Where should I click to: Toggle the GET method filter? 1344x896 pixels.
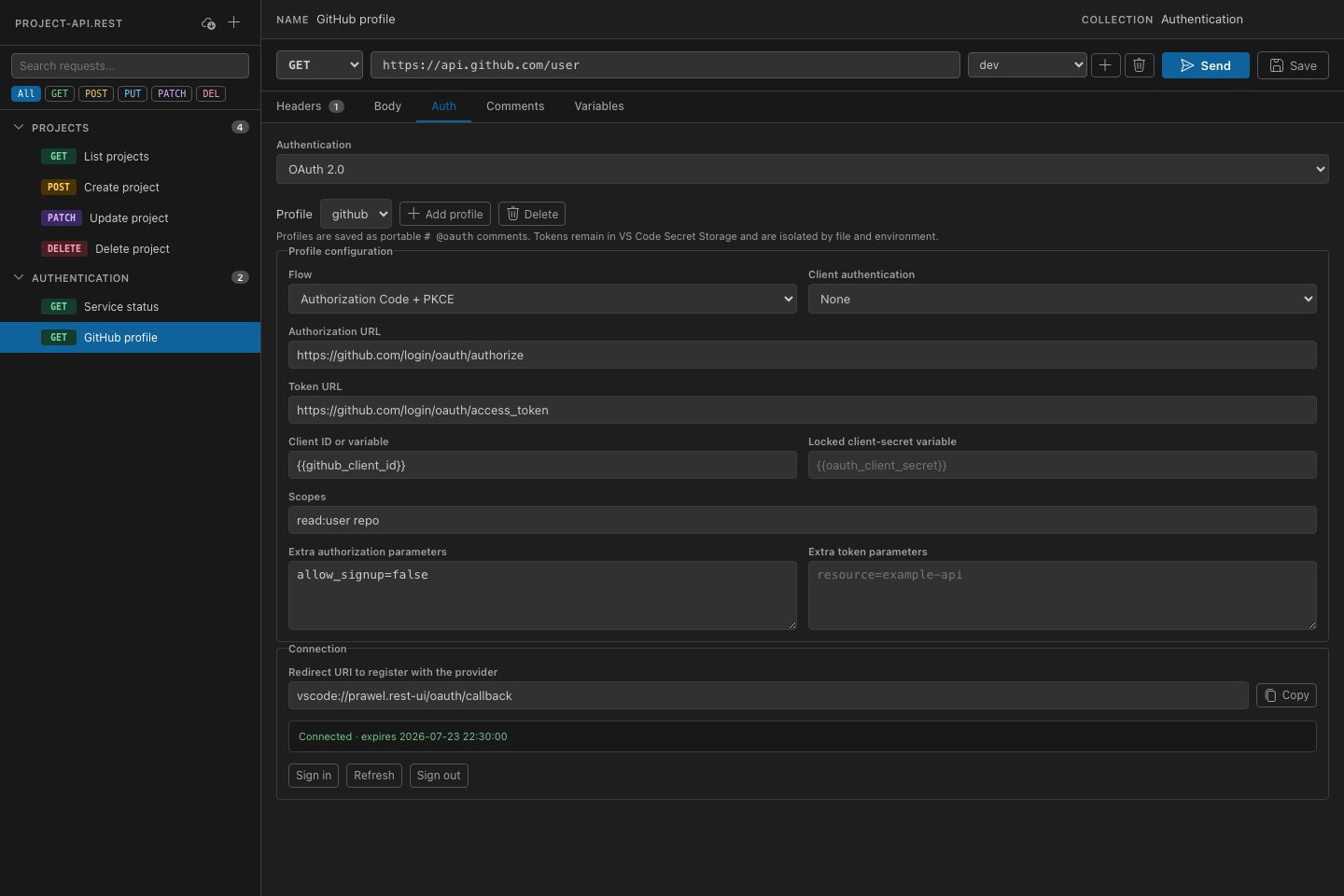click(x=60, y=93)
